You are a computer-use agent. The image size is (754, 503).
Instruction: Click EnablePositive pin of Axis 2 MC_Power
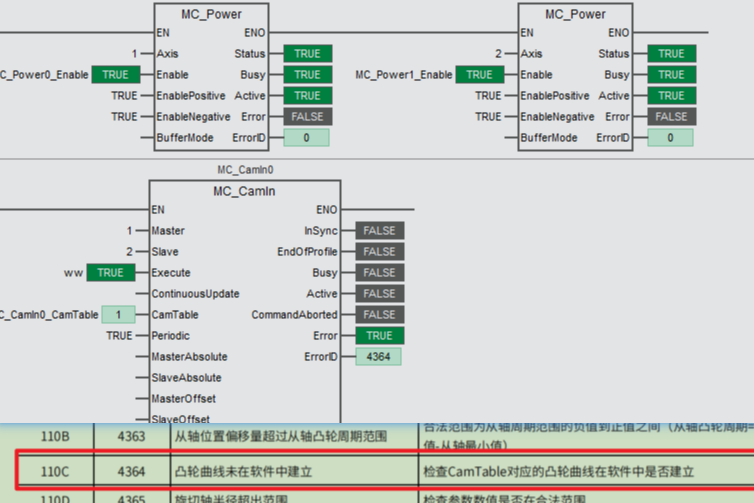pos(555,96)
